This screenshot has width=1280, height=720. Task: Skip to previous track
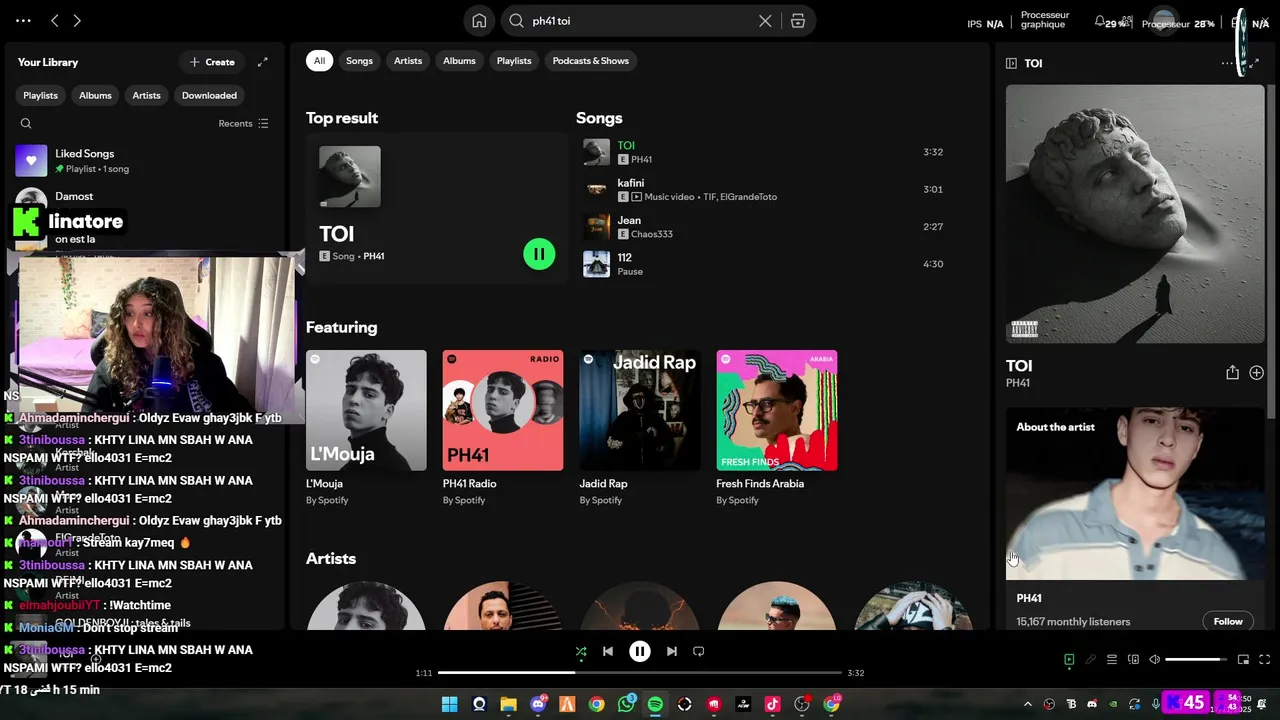(x=608, y=651)
